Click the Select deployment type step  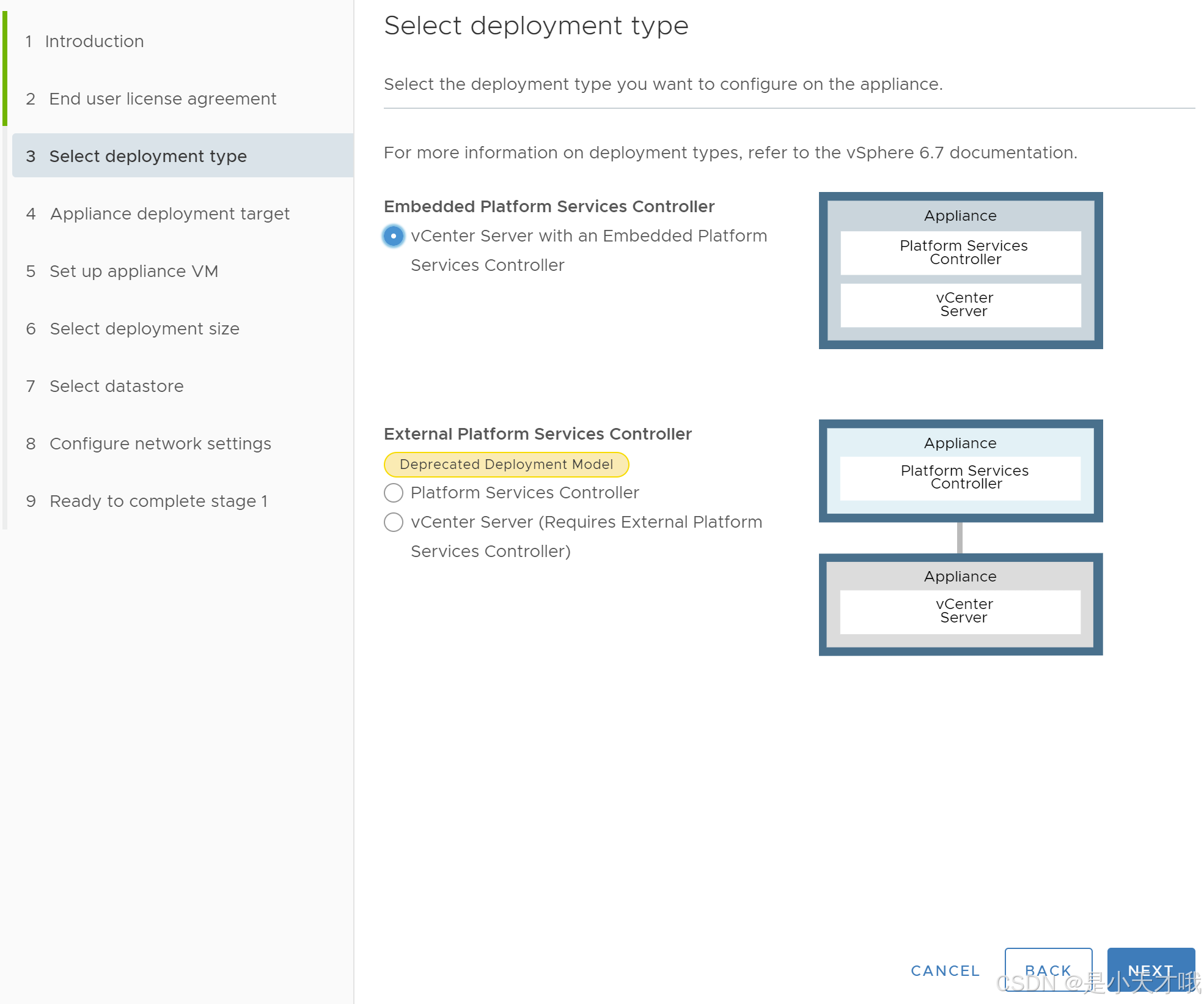point(149,156)
